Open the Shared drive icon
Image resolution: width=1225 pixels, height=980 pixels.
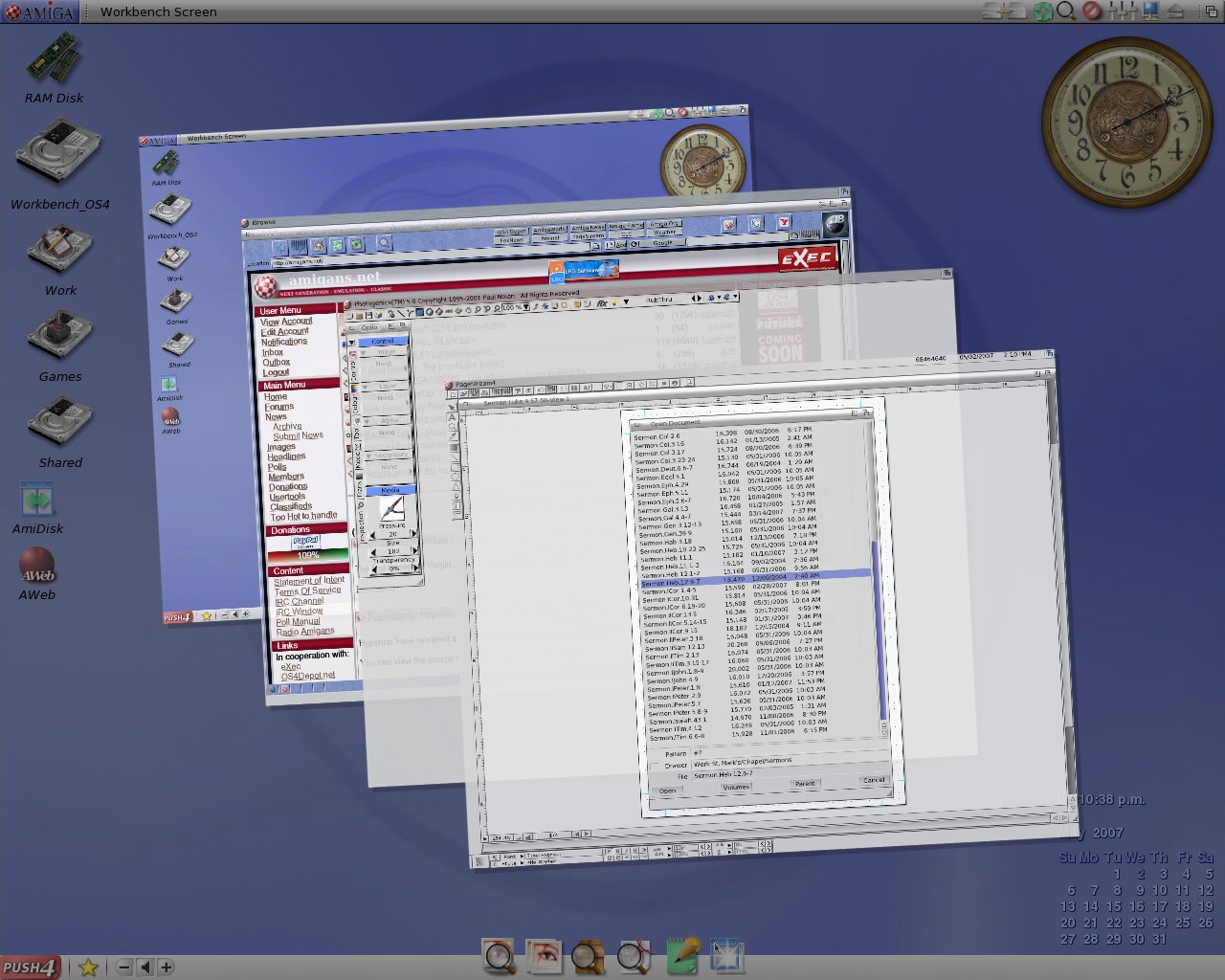coord(60,421)
